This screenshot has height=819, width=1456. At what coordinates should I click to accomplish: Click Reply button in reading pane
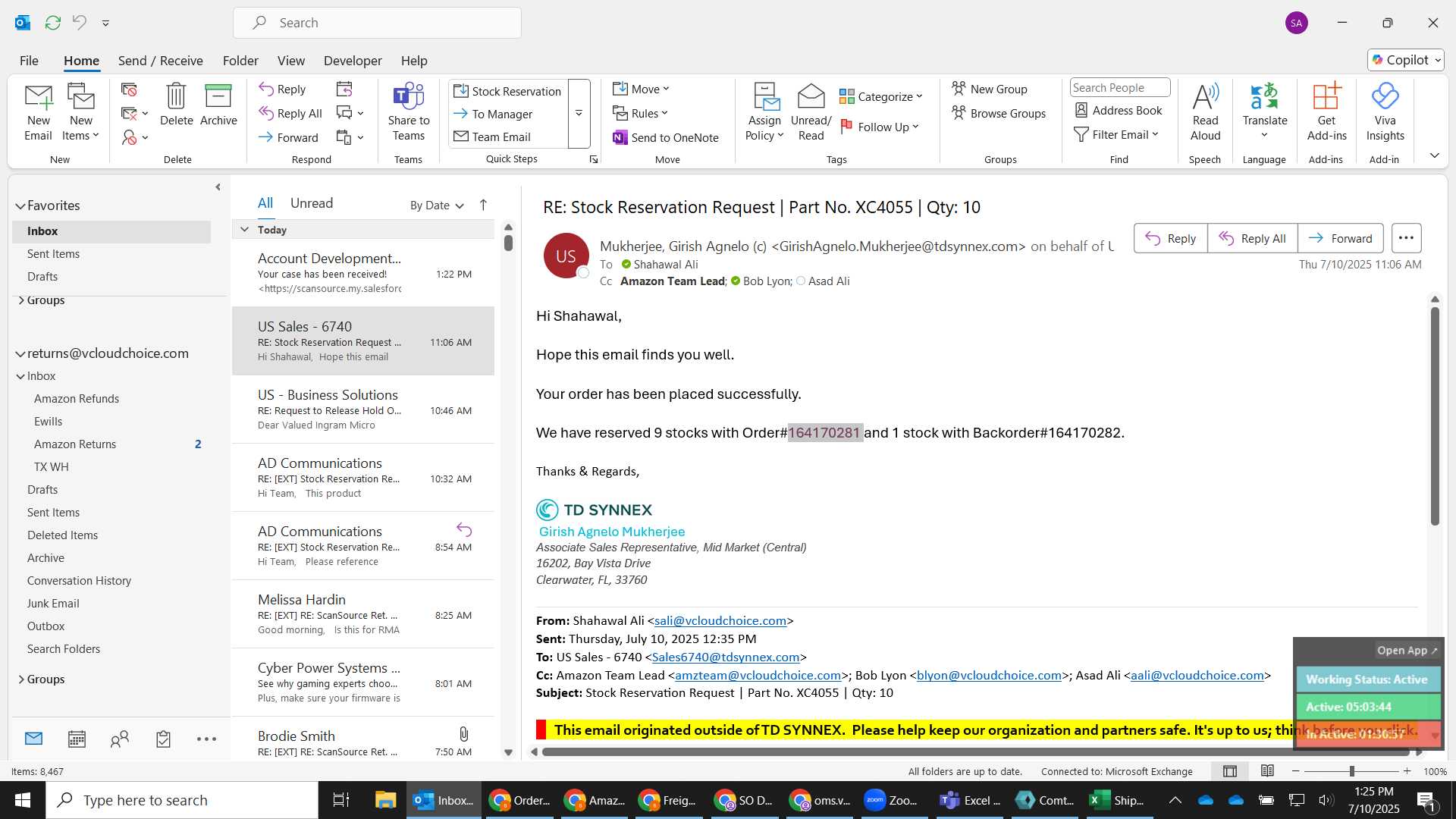point(1170,238)
